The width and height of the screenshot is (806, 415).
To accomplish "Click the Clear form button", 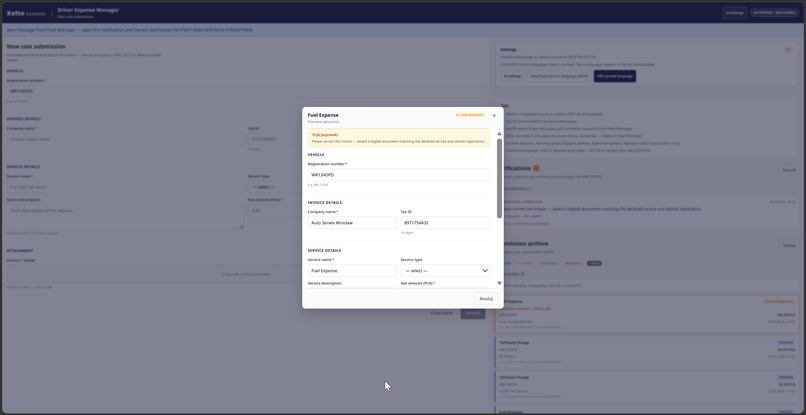I will [x=442, y=313].
